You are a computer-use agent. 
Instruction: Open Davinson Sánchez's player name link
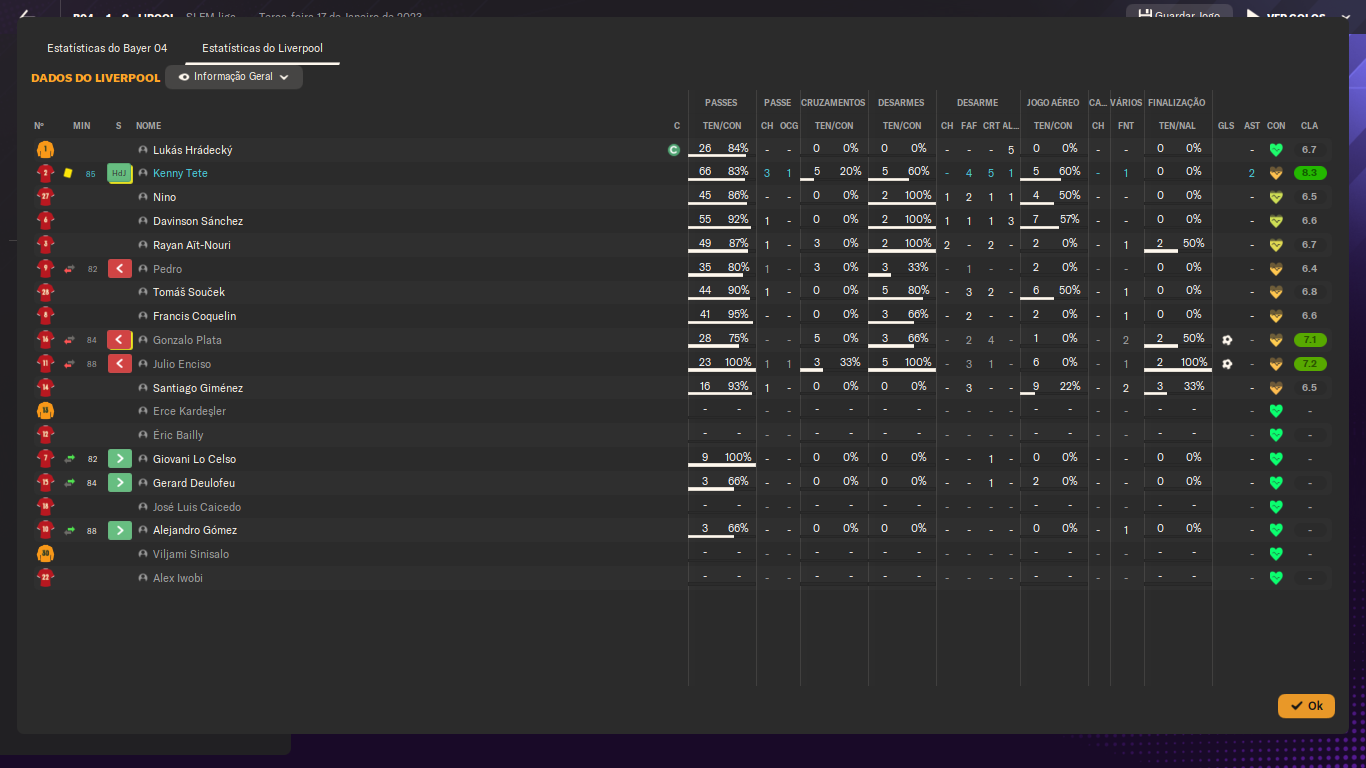tap(198, 221)
